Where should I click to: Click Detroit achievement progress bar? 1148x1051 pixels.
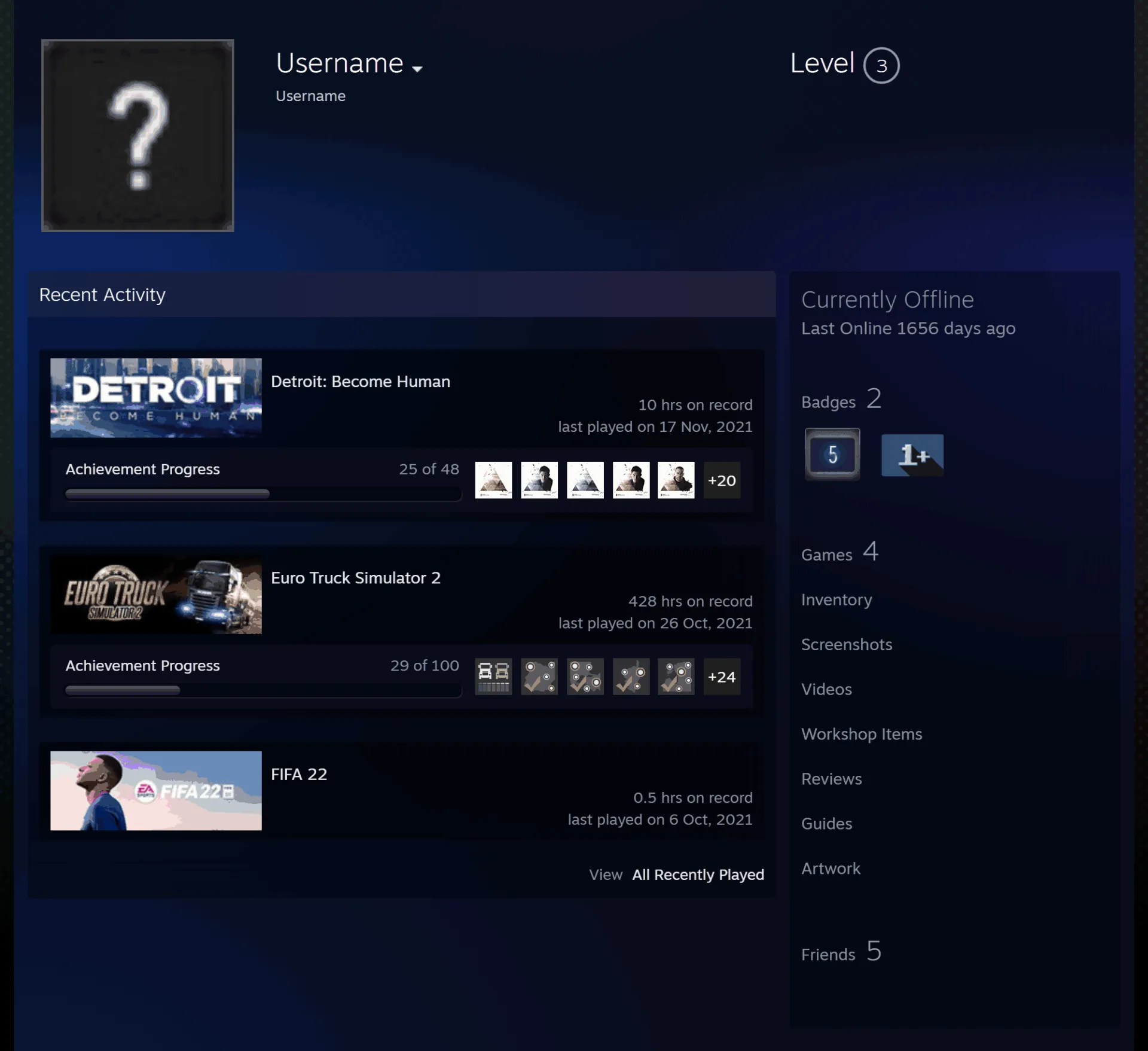[x=263, y=494]
